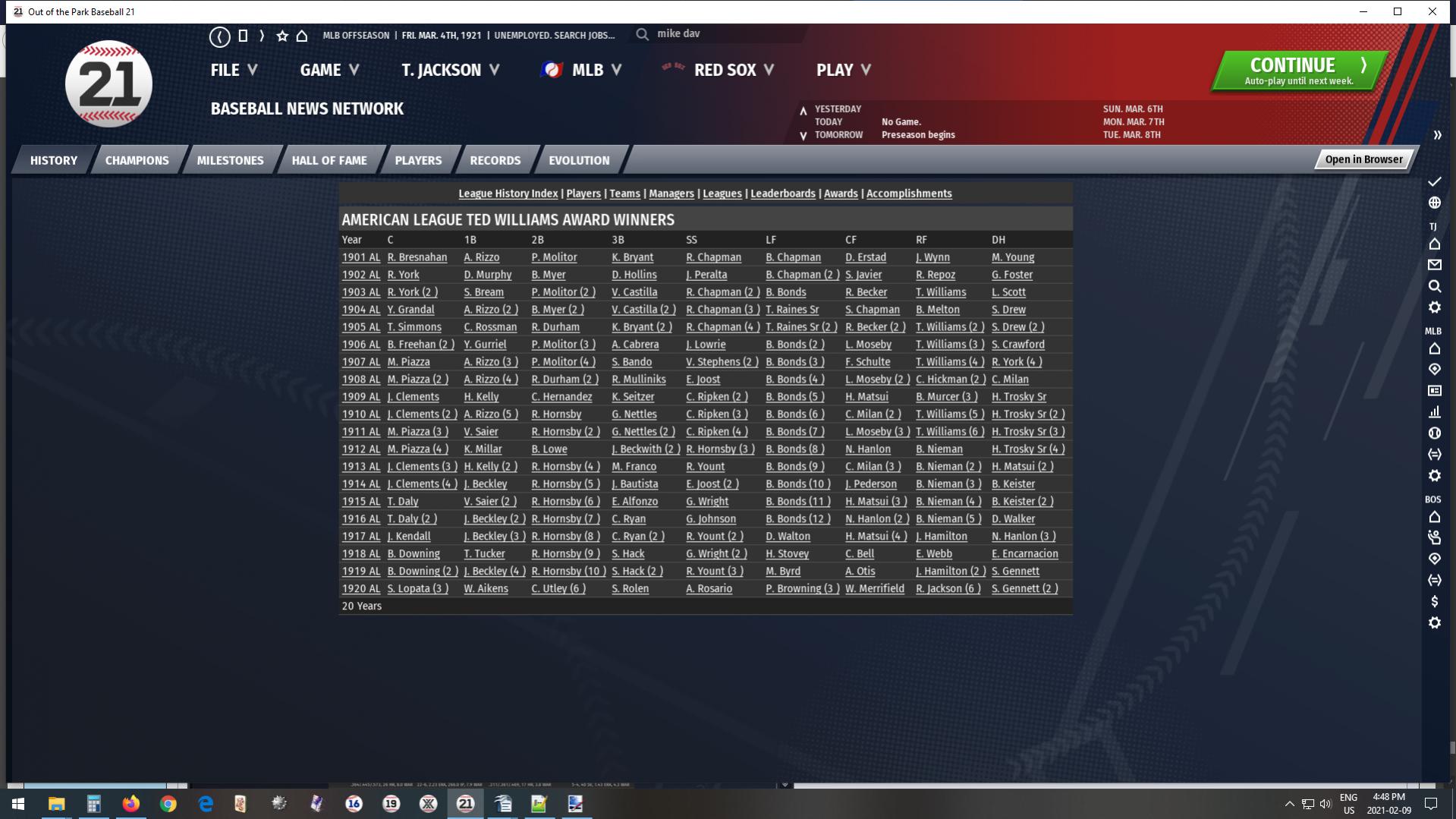Screen dimensions: 1456x819
Task: Open Firefox from the taskbar
Action: (131, 804)
